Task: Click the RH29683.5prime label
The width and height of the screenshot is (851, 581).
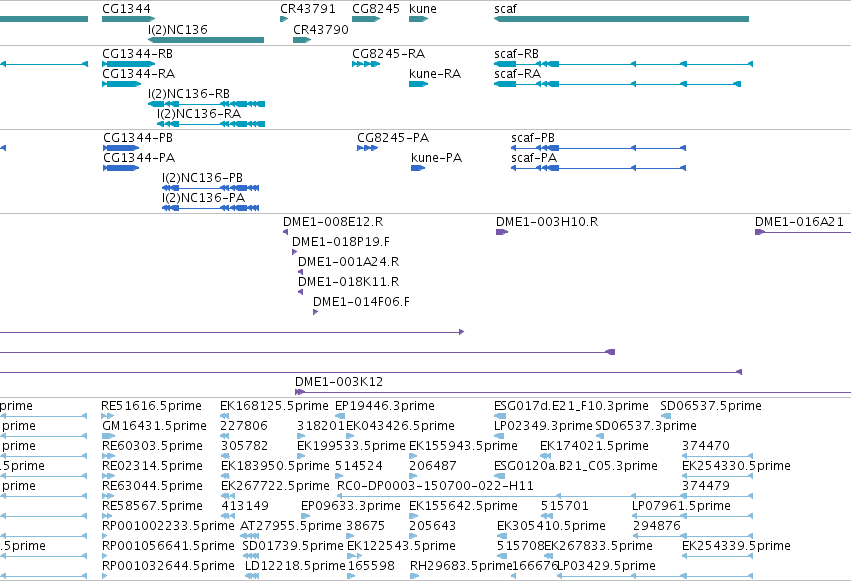Action: (461, 566)
